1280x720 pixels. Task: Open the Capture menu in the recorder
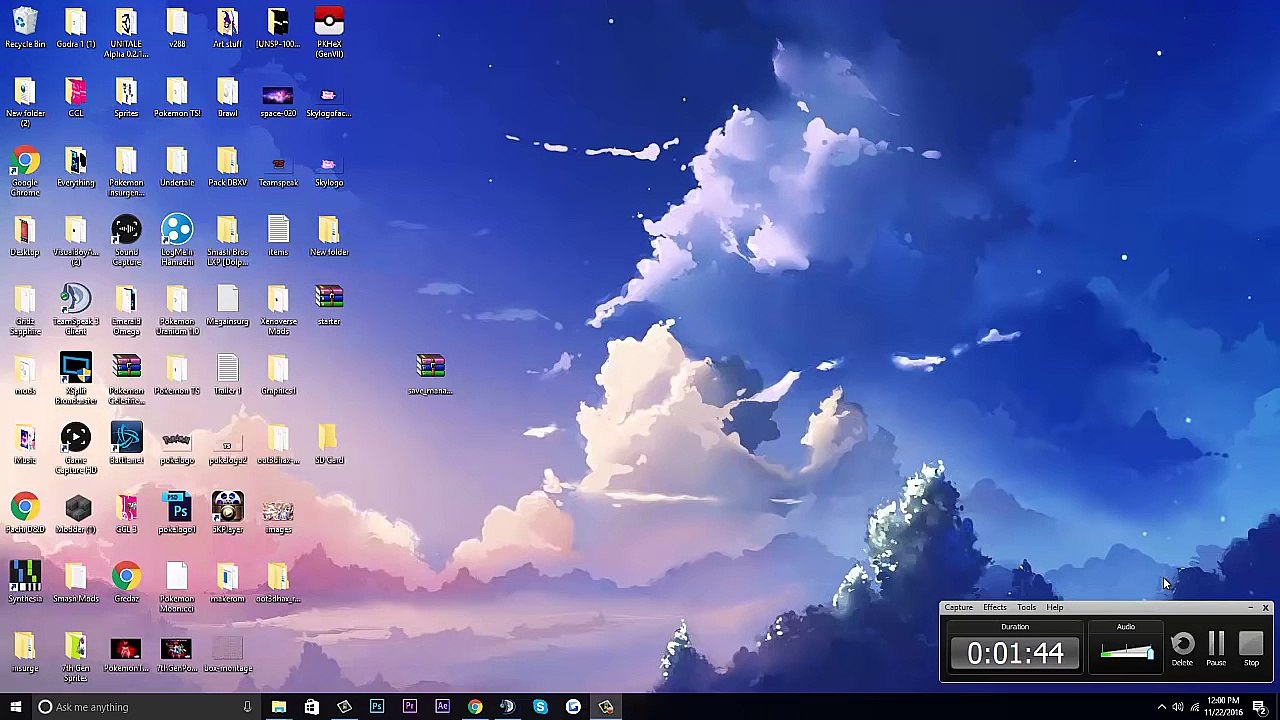958,607
